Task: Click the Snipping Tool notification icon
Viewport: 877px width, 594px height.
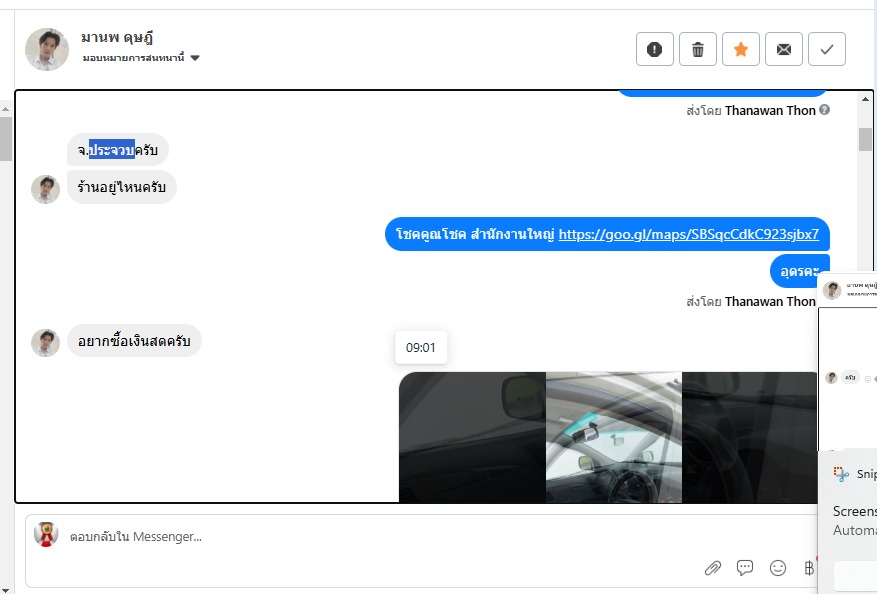Action: (x=841, y=474)
